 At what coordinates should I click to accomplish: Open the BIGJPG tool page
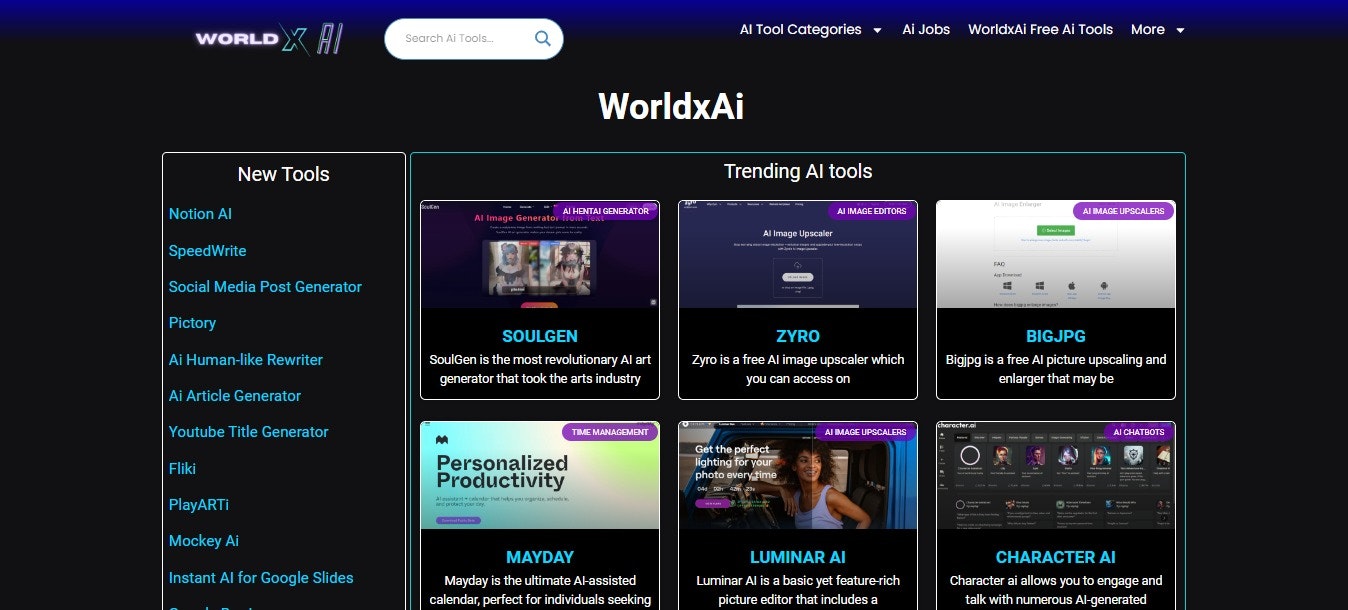click(1055, 336)
